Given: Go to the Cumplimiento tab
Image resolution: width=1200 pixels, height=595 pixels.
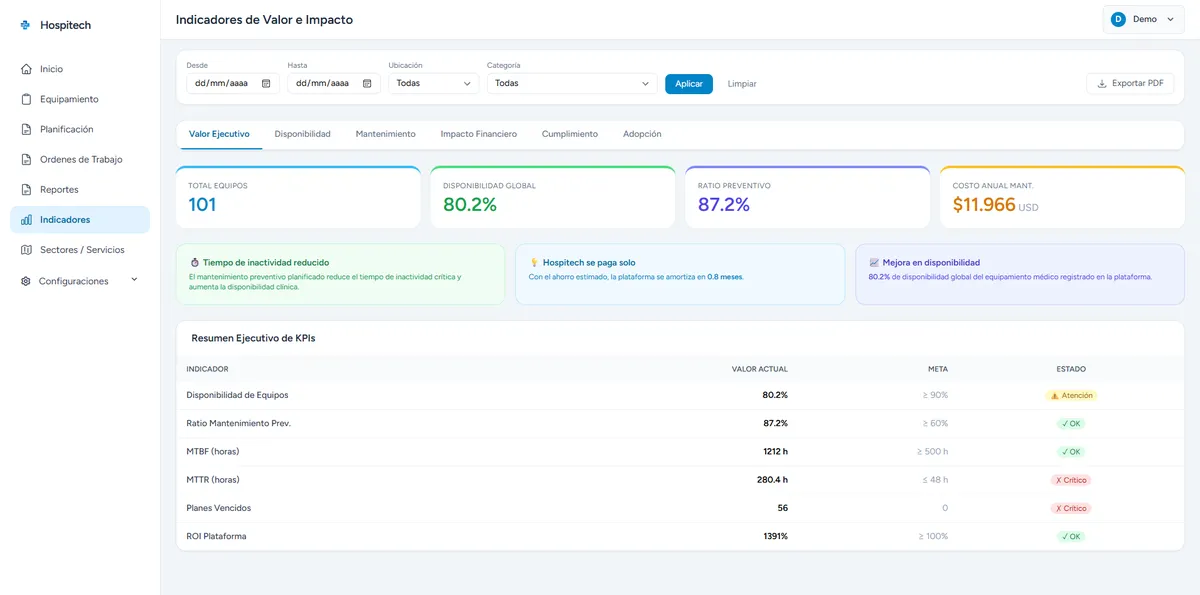Looking at the screenshot, I should [x=570, y=134].
